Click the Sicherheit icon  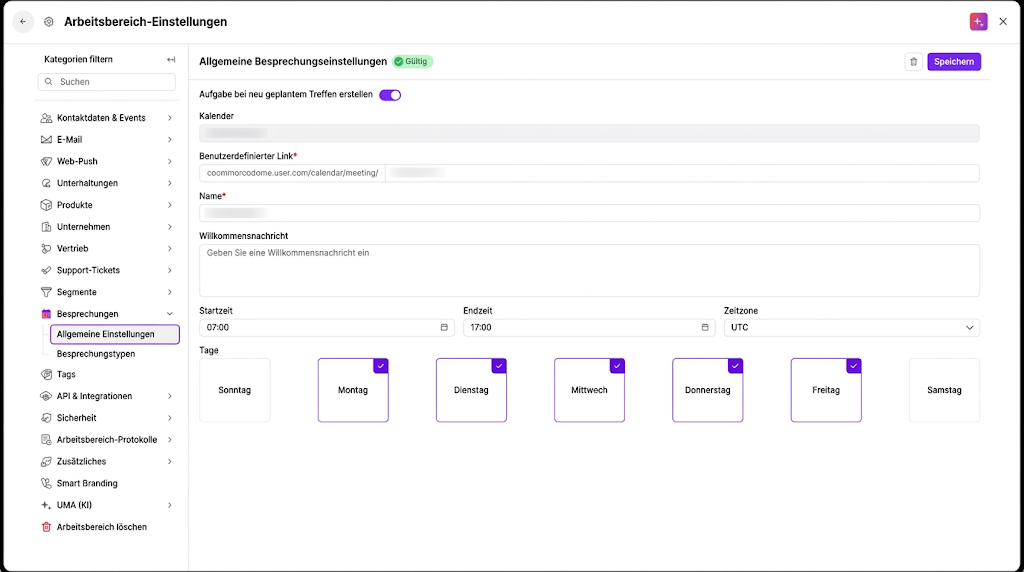pos(46,418)
